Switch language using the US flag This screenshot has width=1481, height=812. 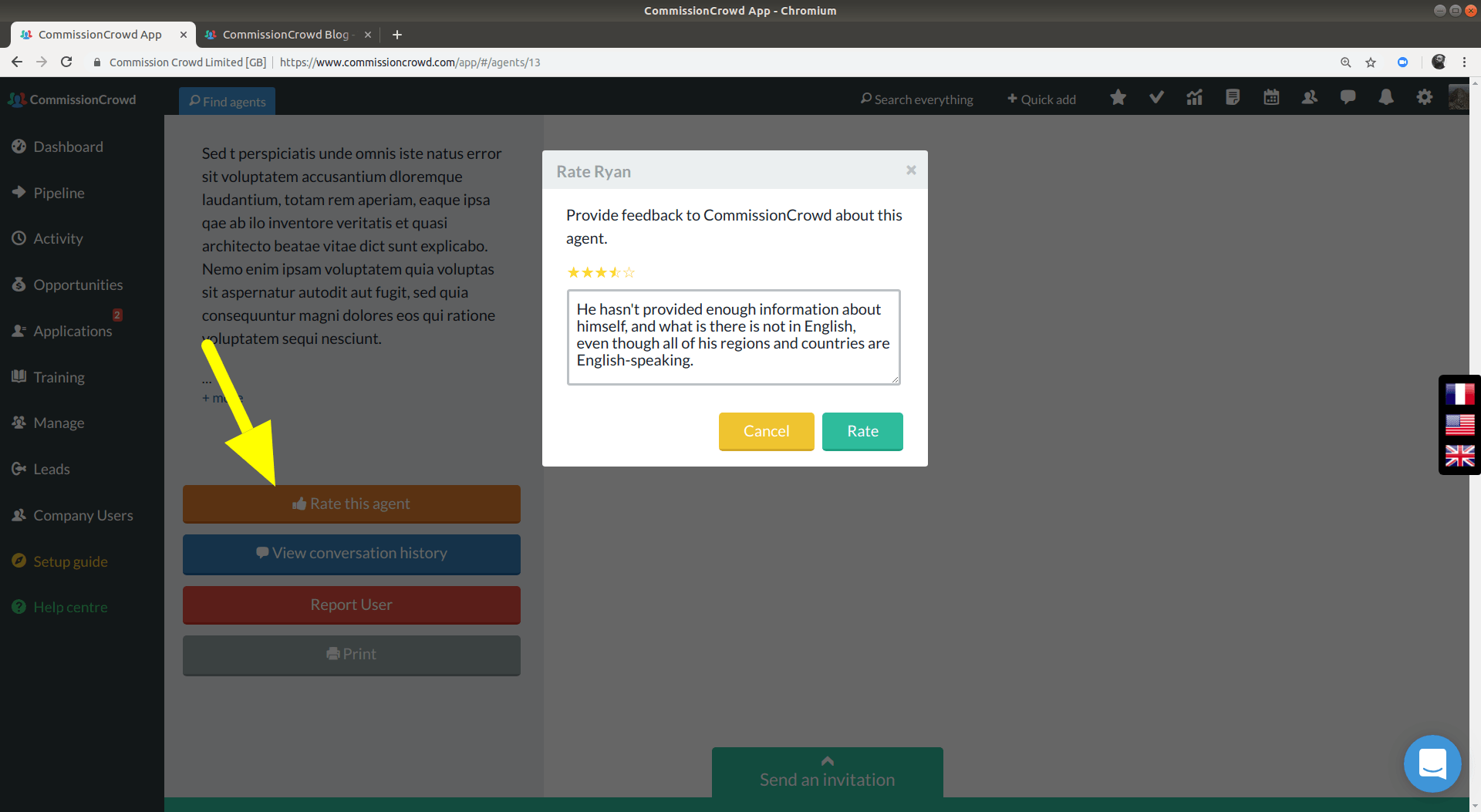point(1459,425)
